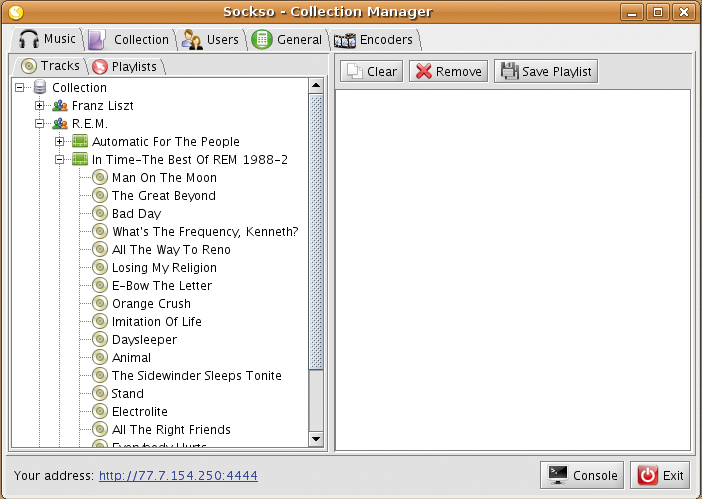This screenshot has height=499, width=702.
Task: Click Automatic For The People album icon
Action: pyautogui.click(x=80, y=141)
